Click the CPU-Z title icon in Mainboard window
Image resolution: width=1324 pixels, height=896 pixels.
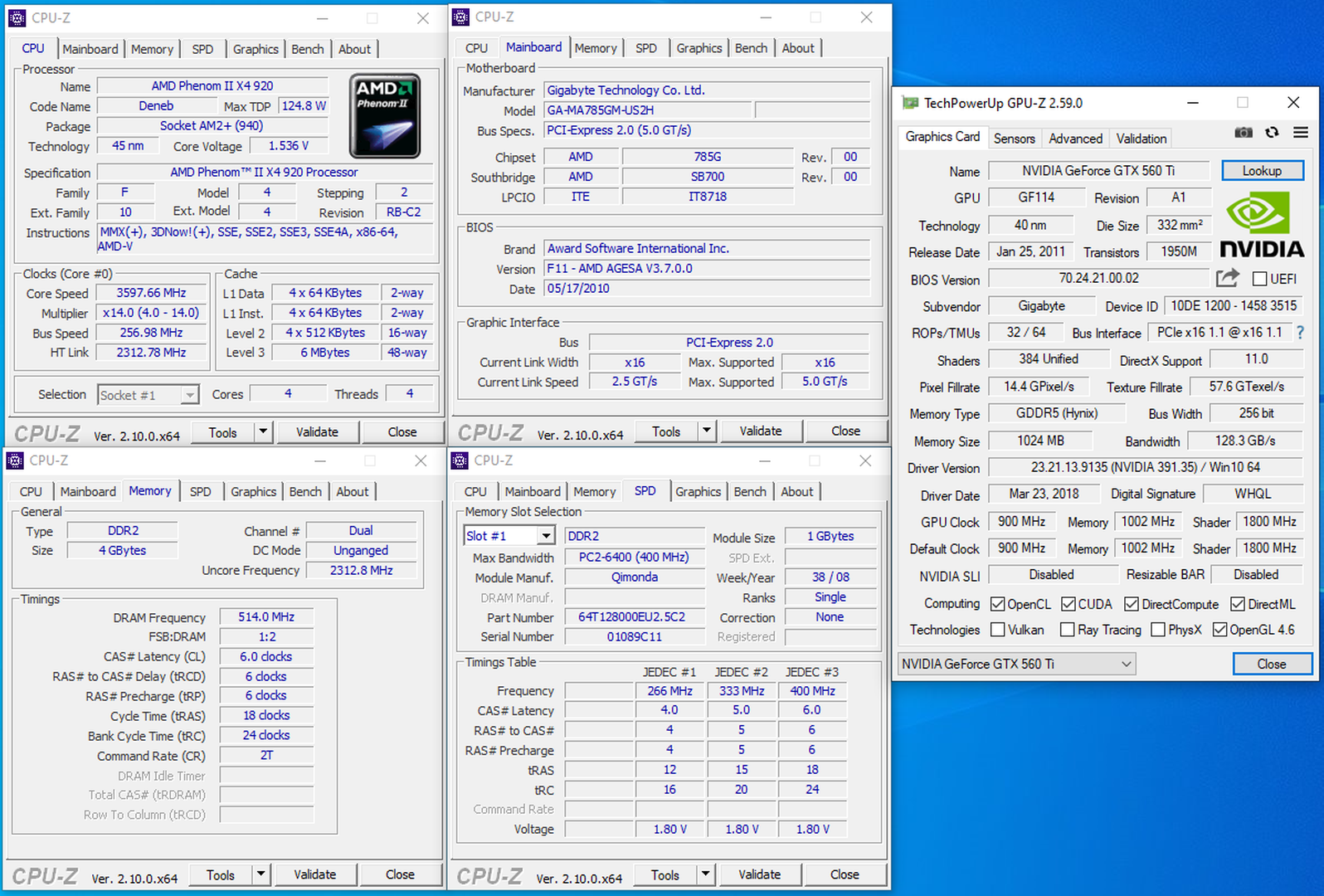coord(461,17)
